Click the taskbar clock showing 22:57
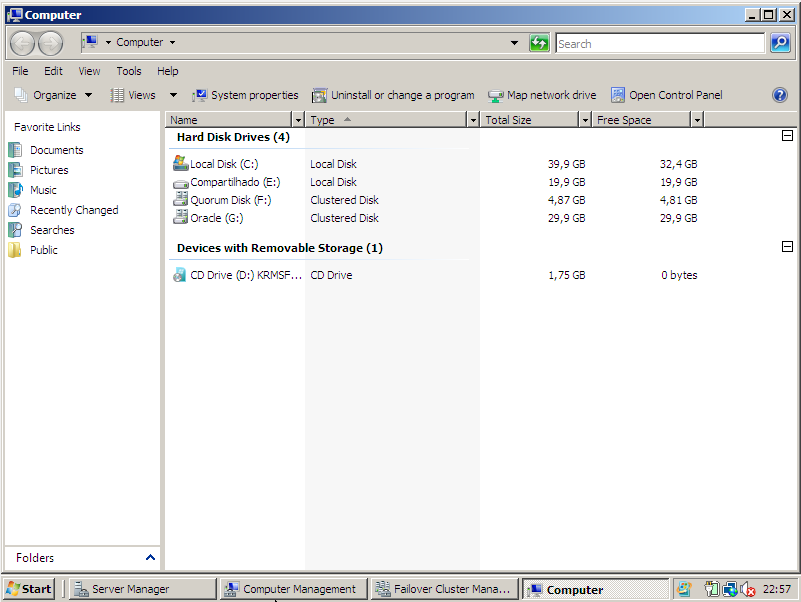The image size is (801, 602). (x=776, y=589)
